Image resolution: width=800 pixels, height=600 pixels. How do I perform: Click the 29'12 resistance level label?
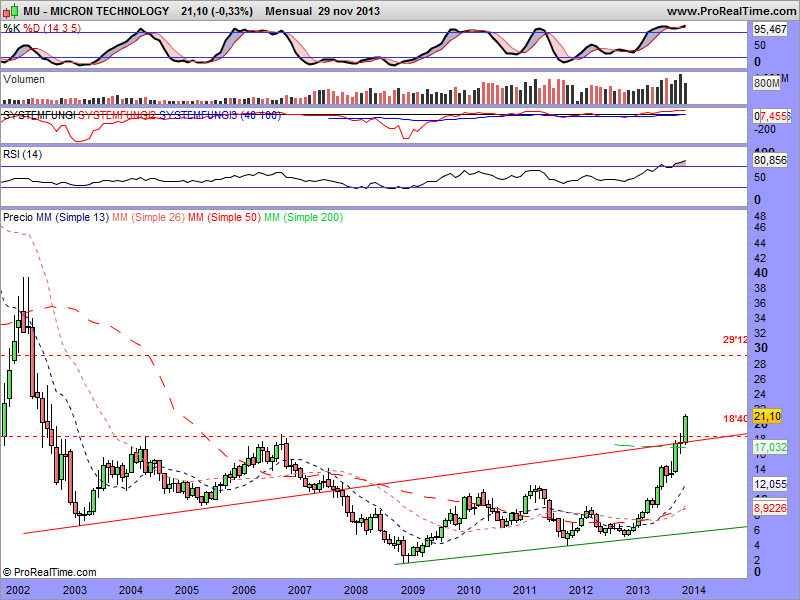pos(735,339)
